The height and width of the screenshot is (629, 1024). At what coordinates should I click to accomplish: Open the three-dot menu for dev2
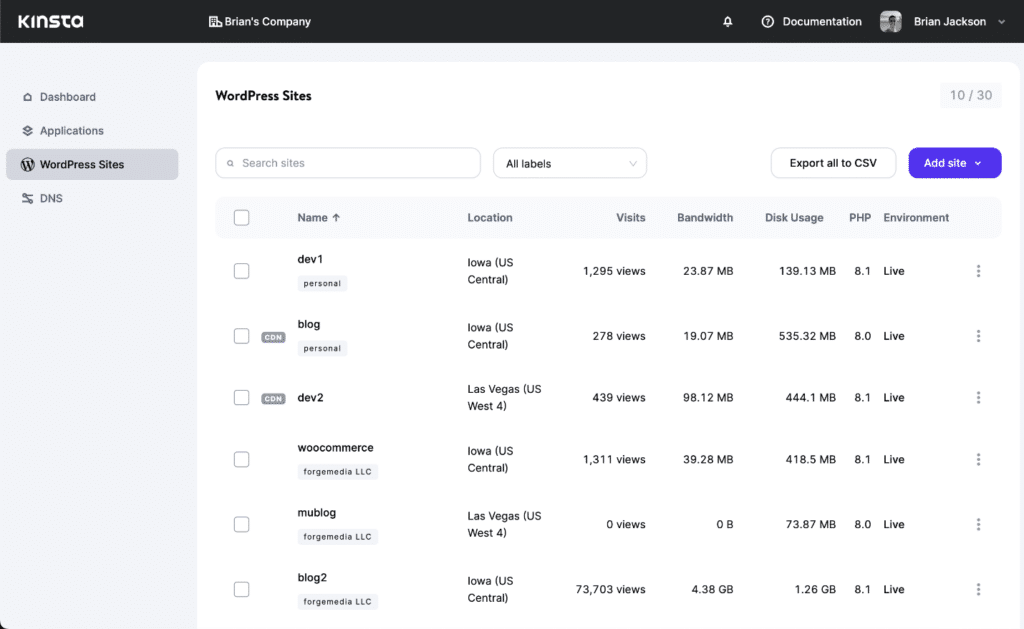(978, 397)
